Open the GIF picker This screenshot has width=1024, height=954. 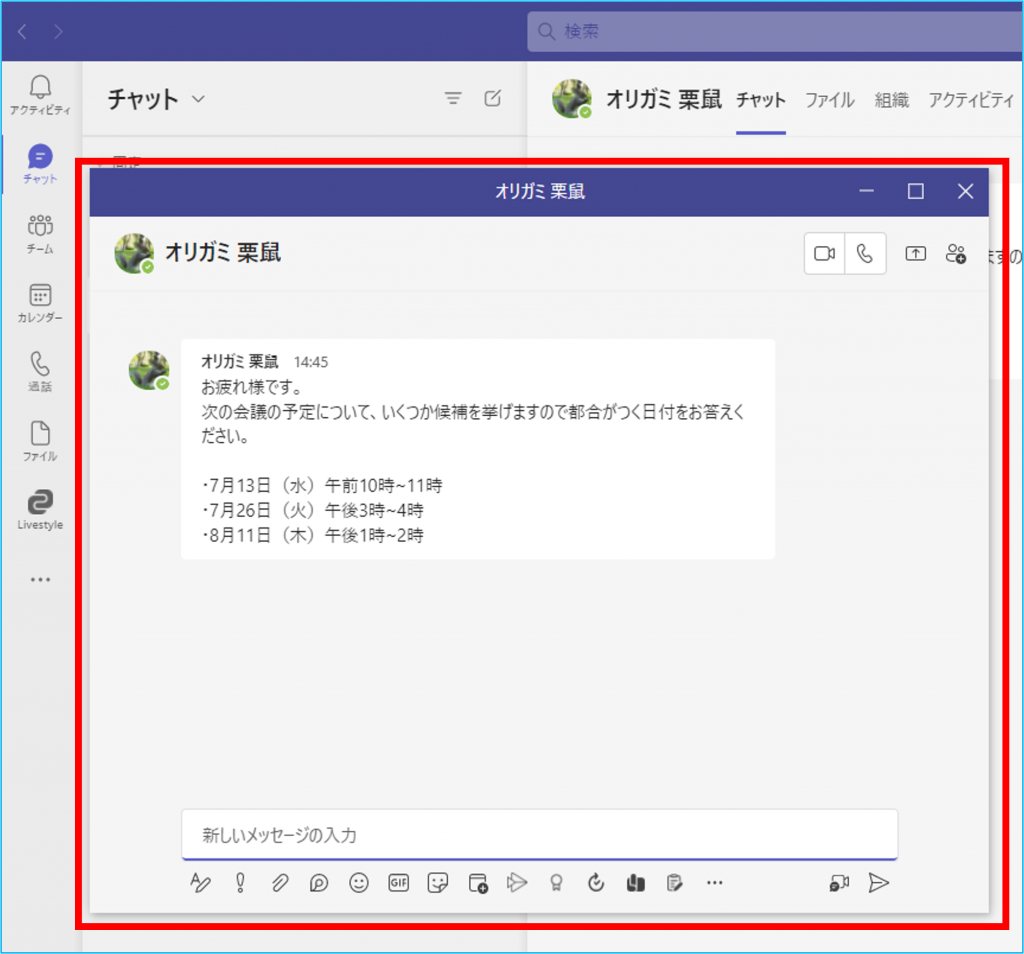(398, 883)
